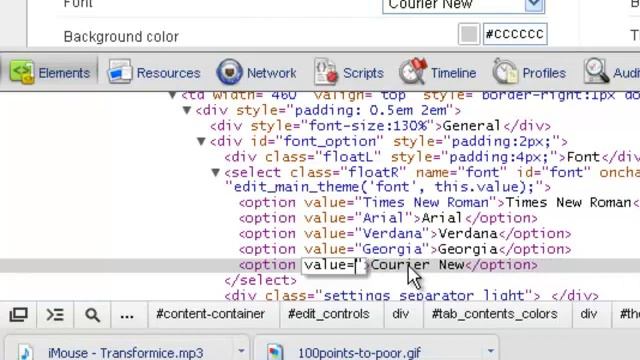This screenshot has height=360, width=640.
Task: Open the mp3 download options arrow
Action: (x=241, y=351)
